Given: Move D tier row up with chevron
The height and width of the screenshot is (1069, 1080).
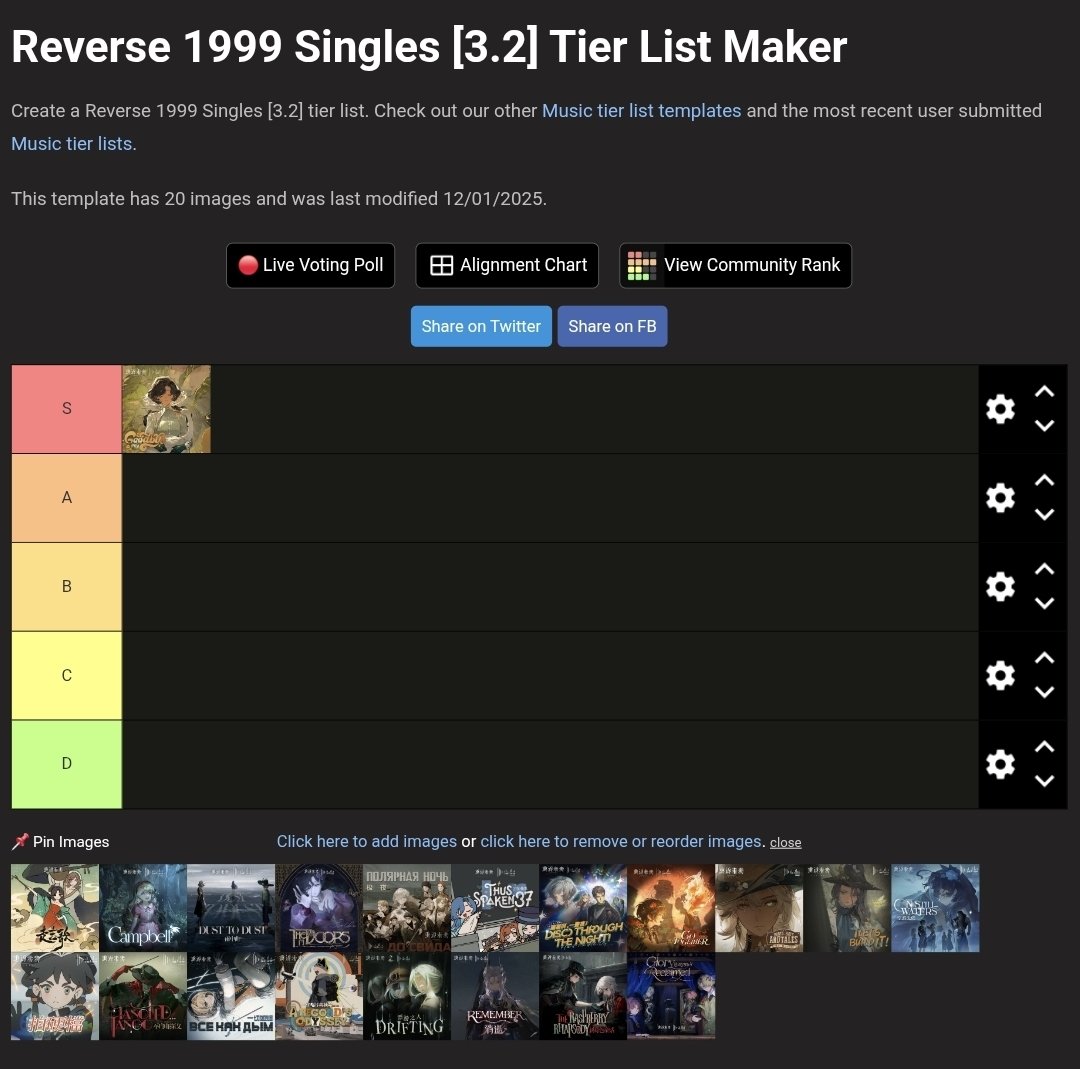Looking at the screenshot, I should pos(1044,747).
